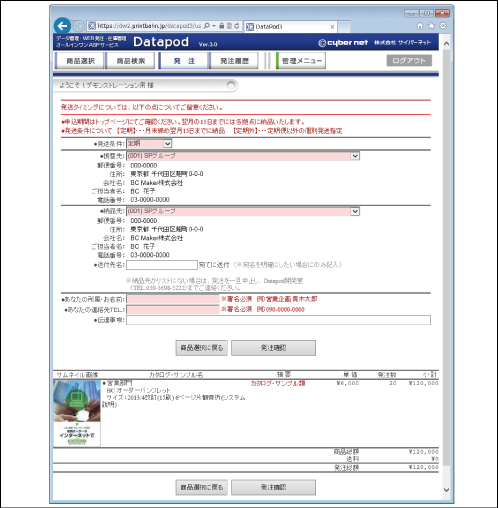Go back with the browser back arrow

point(62,26)
